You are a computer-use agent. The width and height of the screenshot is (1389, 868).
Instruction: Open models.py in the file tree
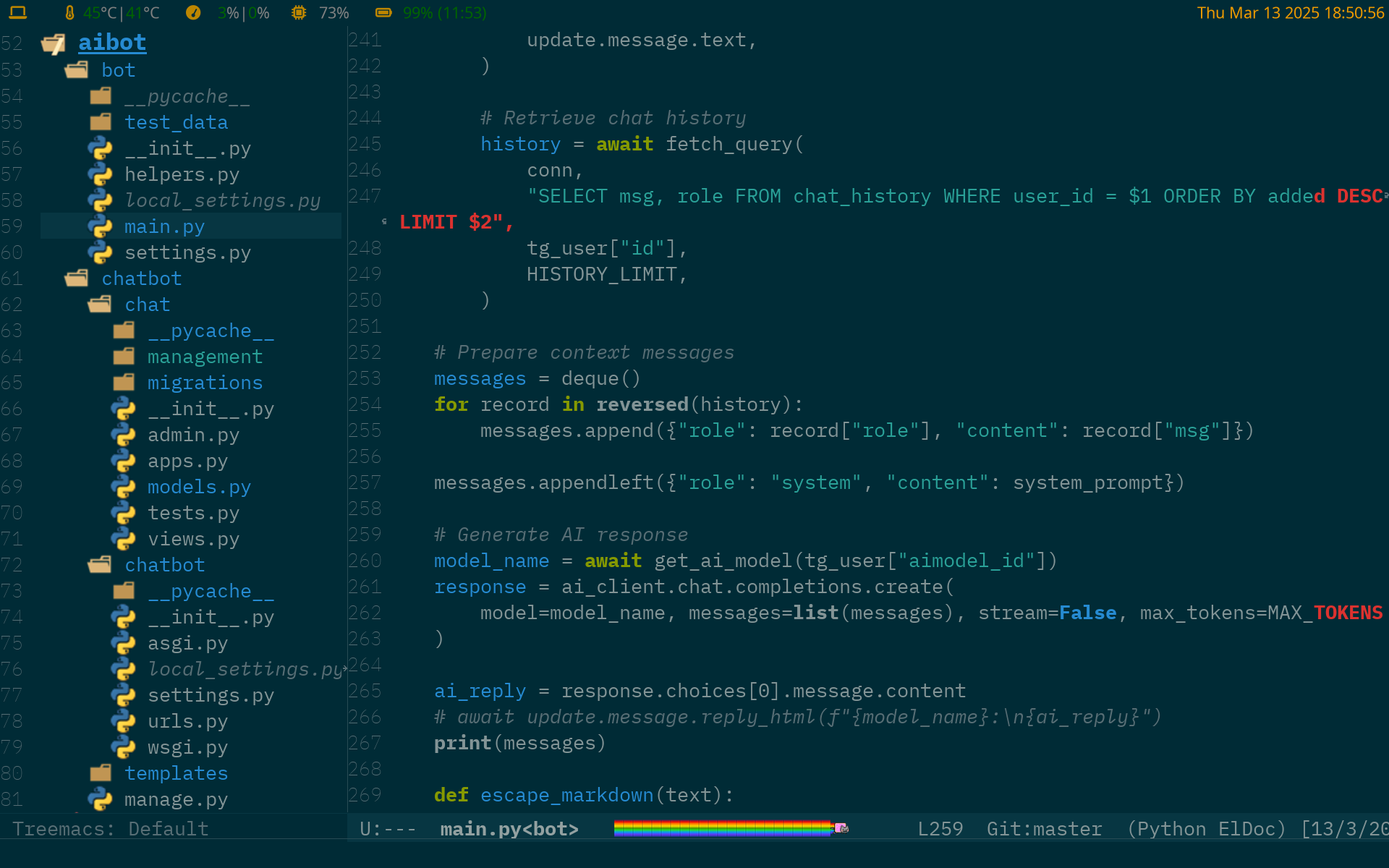click(199, 487)
